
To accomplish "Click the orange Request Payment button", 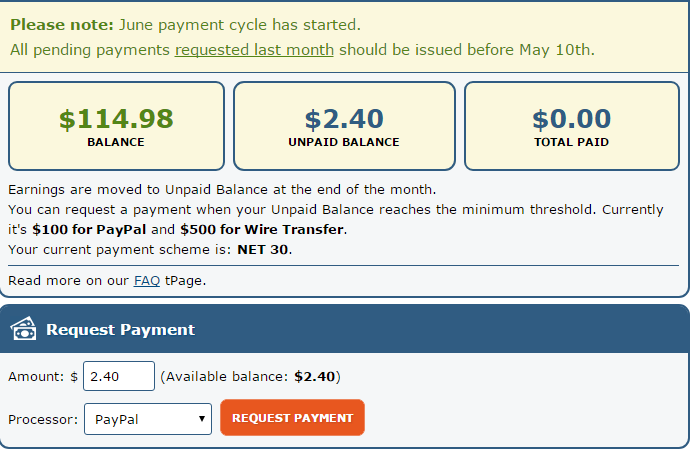I will click(293, 418).
